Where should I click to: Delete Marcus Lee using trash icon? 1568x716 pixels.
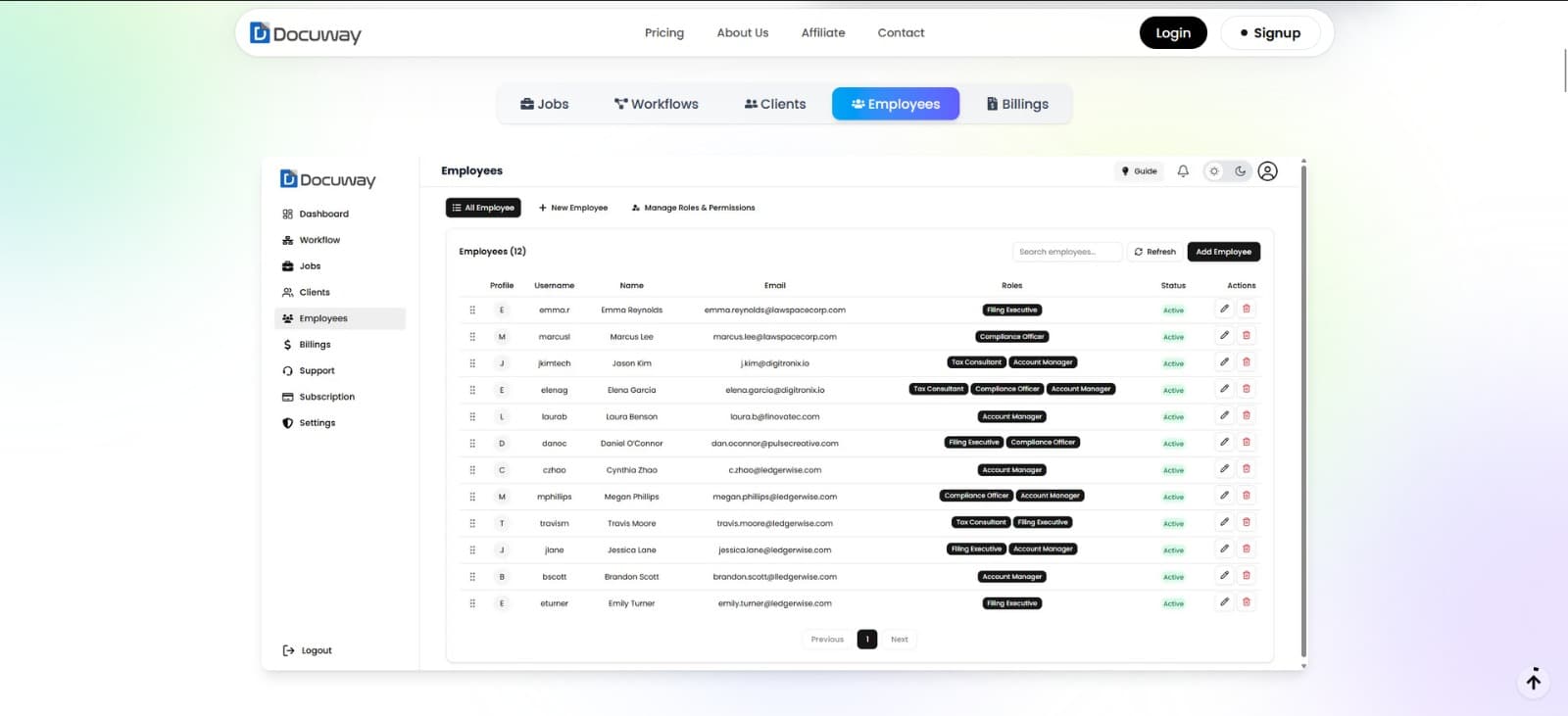[x=1247, y=336]
